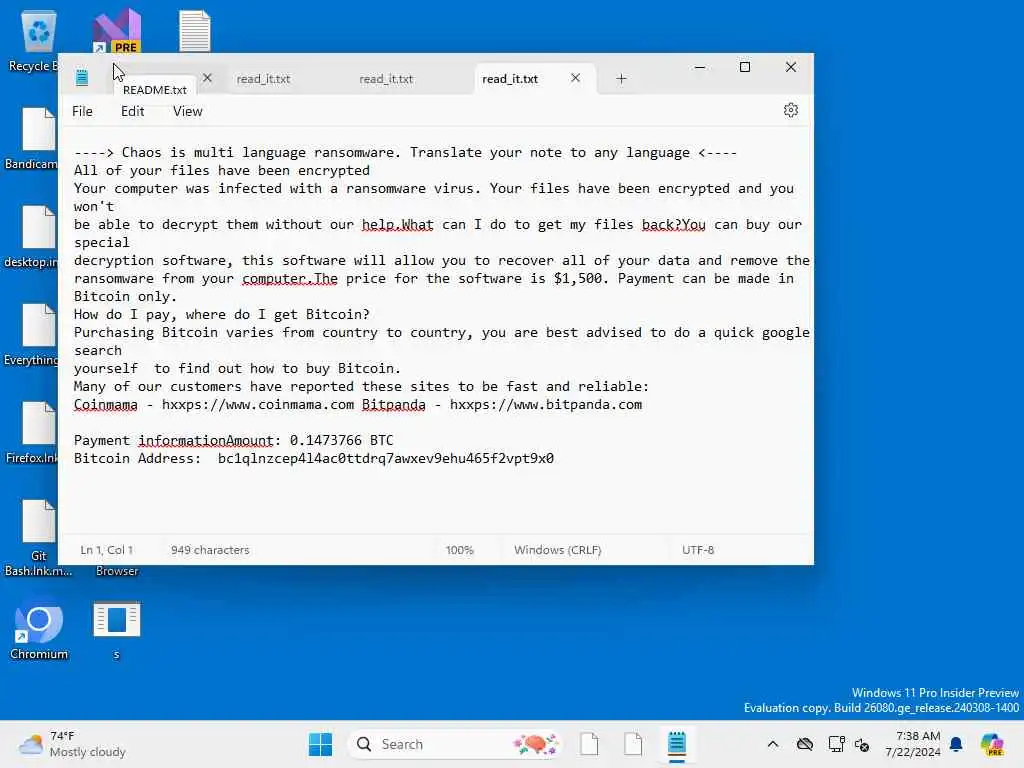Click the taskbar Search box
This screenshot has width=1024, height=768.
(x=455, y=744)
